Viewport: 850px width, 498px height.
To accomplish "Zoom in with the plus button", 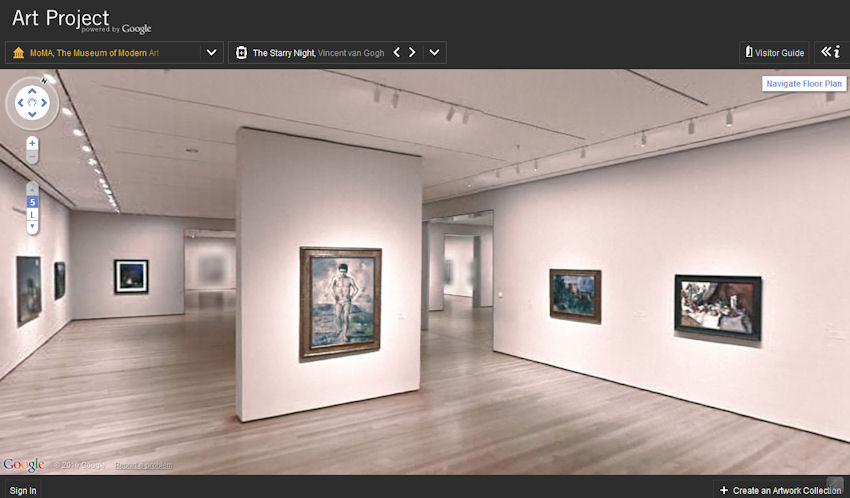I will [33, 144].
